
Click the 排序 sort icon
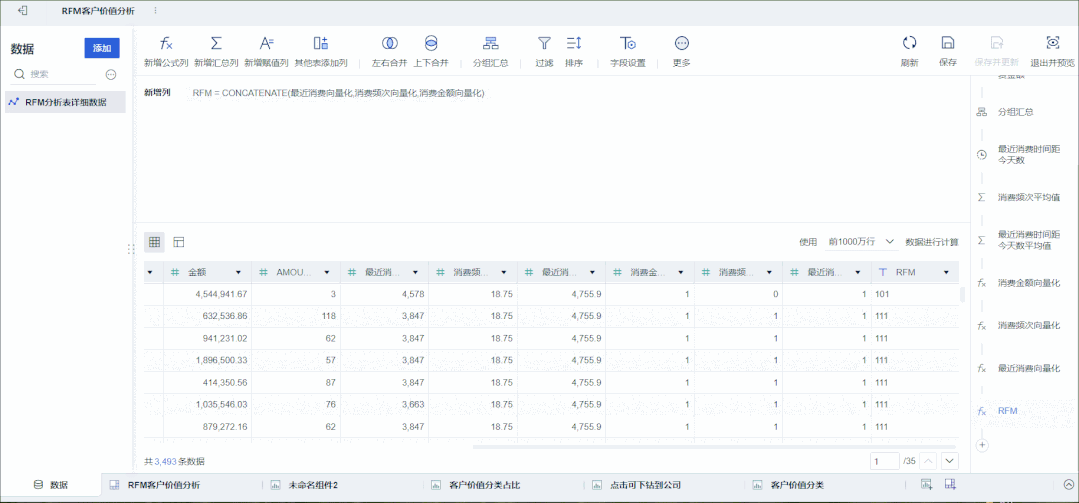click(x=574, y=43)
